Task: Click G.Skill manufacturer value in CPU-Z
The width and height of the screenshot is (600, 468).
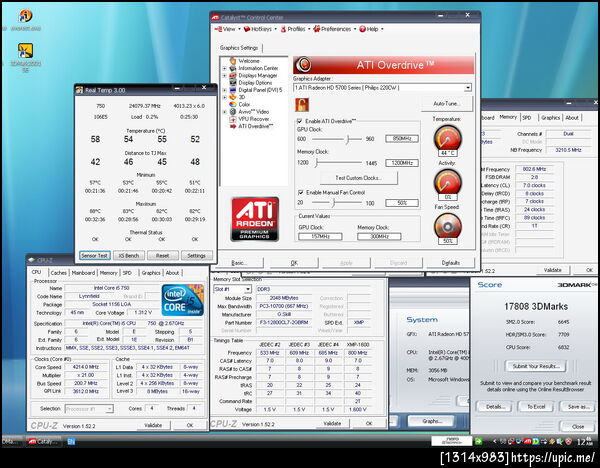Action: (x=284, y=314)
